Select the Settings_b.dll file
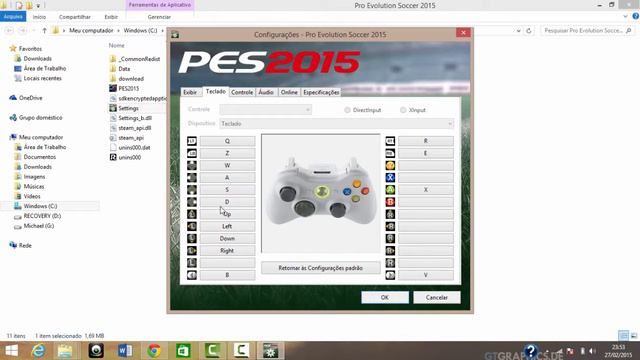Viewport: 640px width, 360px height. point(135,118)
